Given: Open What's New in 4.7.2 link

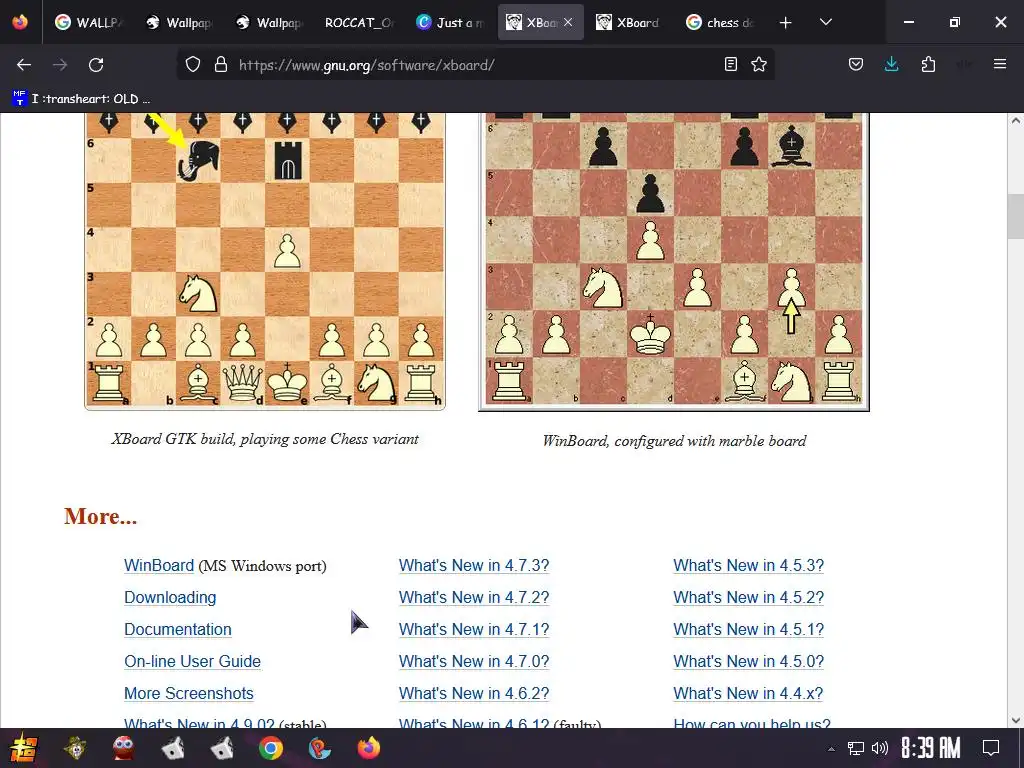Looking at the screenshot, I should (x=474, y=598).
